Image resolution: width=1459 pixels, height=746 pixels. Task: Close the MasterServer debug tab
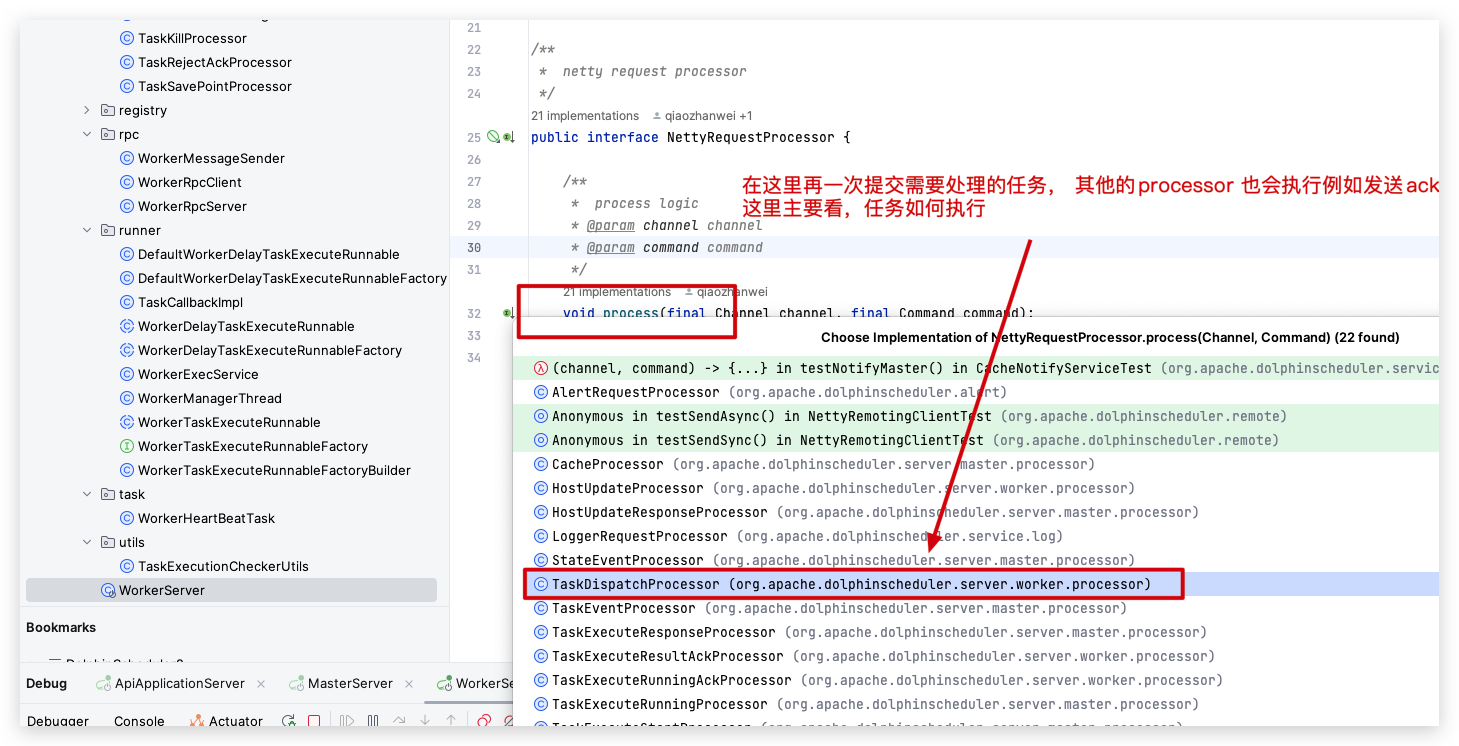[410, 684]
